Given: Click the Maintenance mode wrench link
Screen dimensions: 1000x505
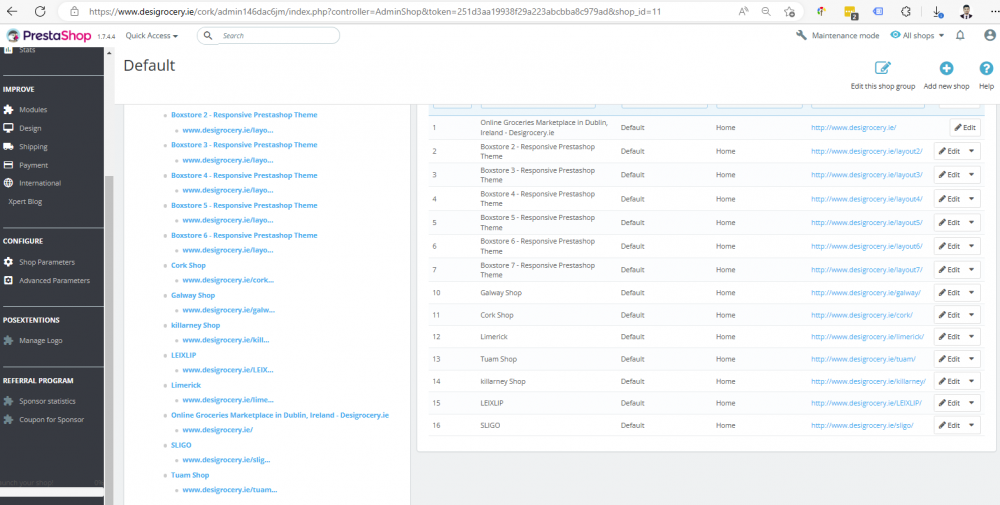Looking at the screenshot, I should click(x=837, y=36).
